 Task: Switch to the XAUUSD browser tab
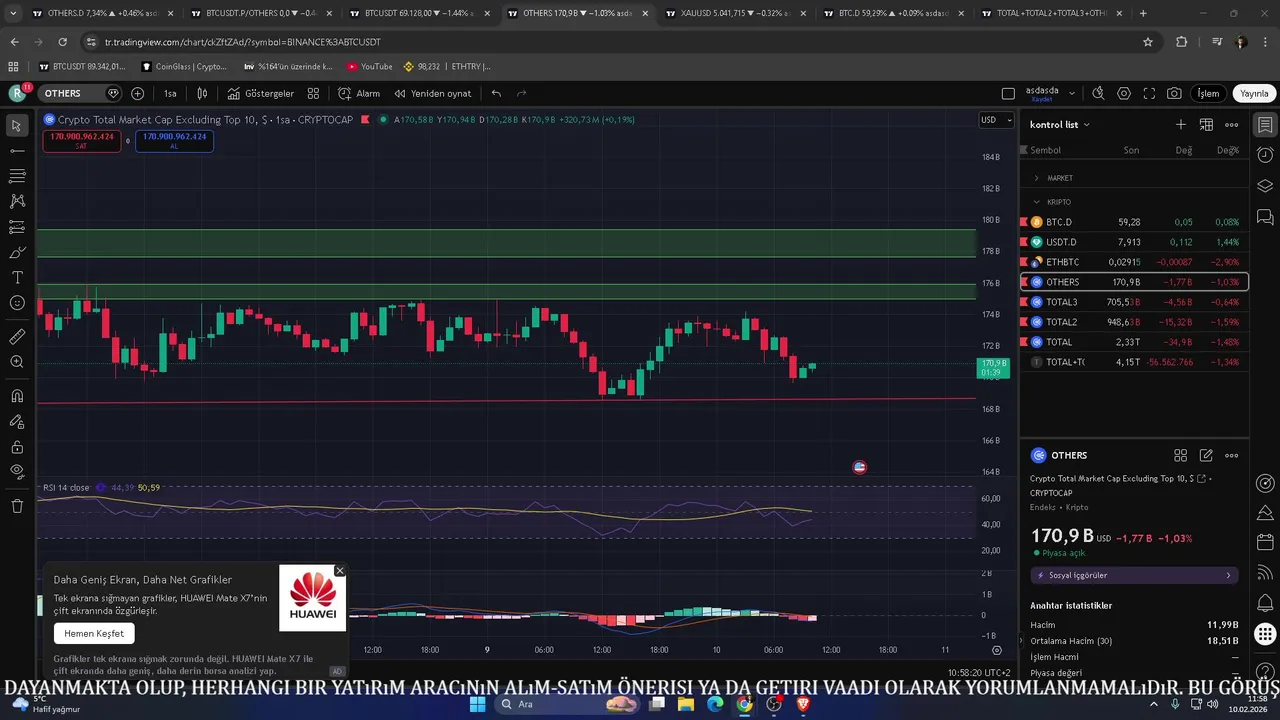[734, 13]
